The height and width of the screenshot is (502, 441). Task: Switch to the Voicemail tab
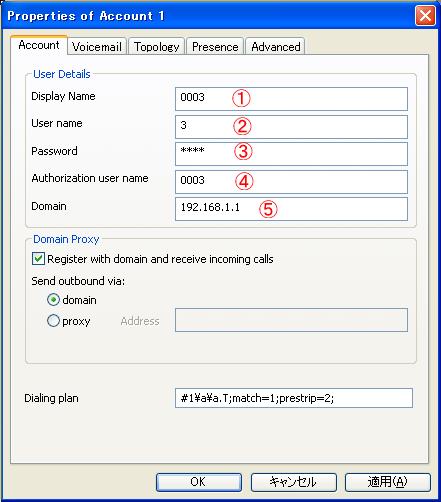point(97,46)
